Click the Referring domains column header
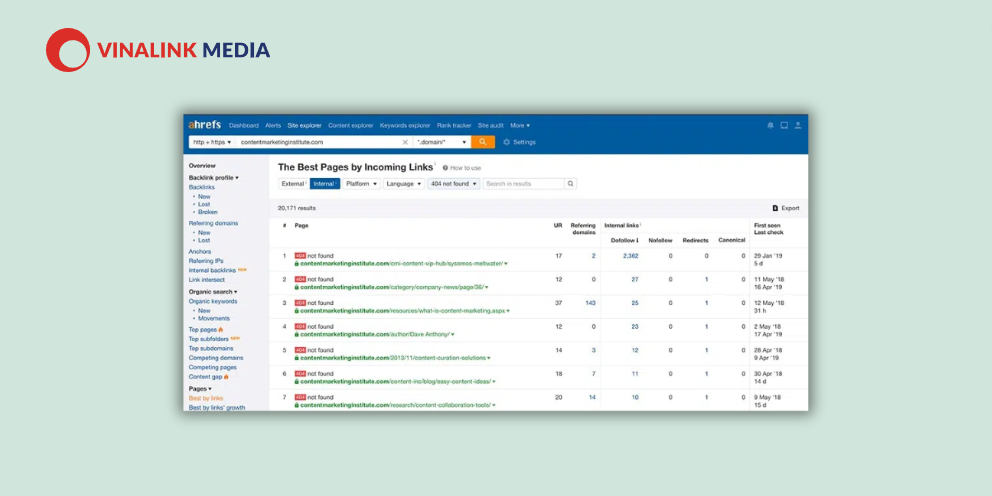992x496 pixels. (x=583, y=228)
